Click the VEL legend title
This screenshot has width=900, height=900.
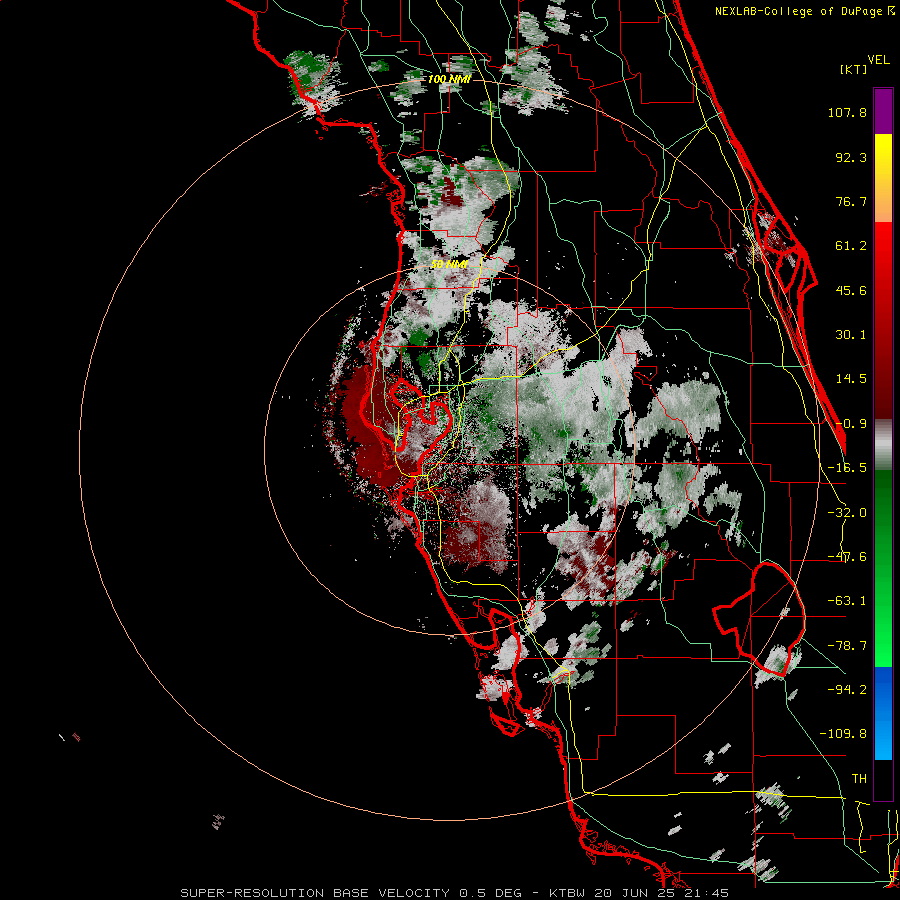coord(878,60)
